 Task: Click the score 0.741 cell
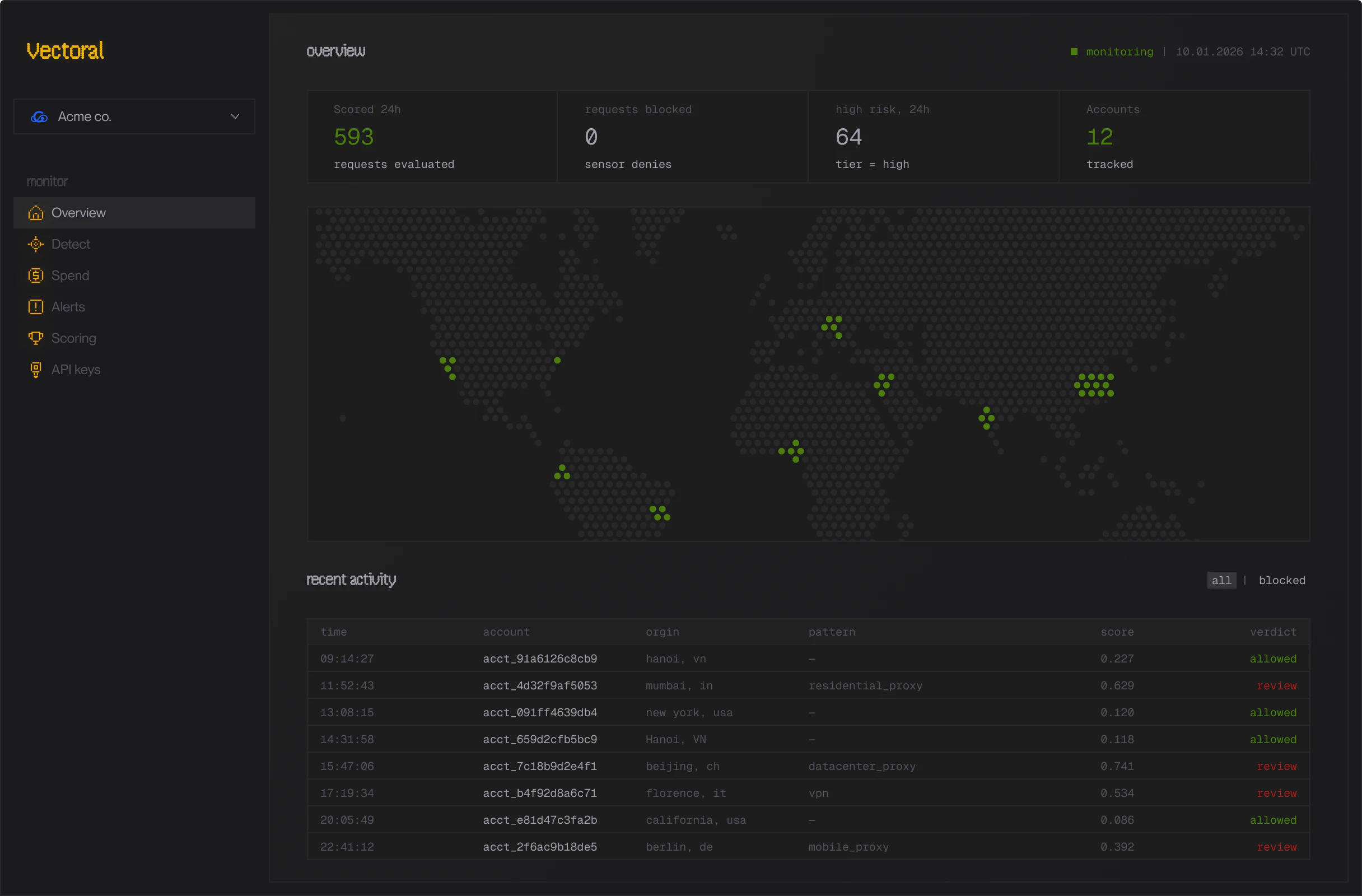click(1117, 767)
